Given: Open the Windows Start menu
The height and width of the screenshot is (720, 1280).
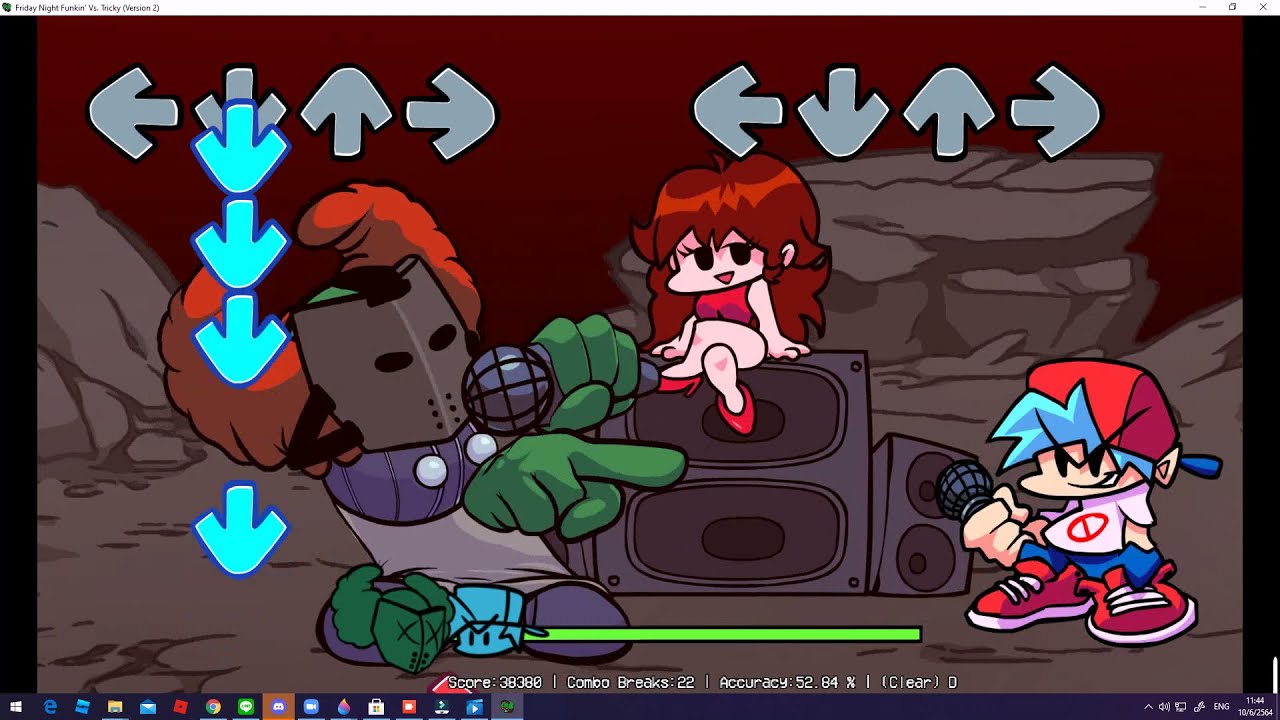Looking at the screenshot, I should click(16, 707).
